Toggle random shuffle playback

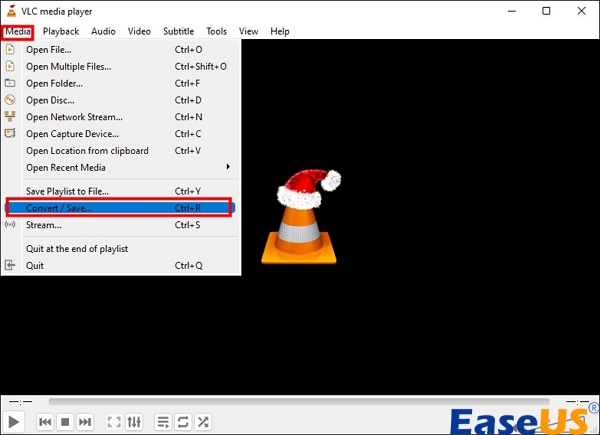click(x=203, y=422)
